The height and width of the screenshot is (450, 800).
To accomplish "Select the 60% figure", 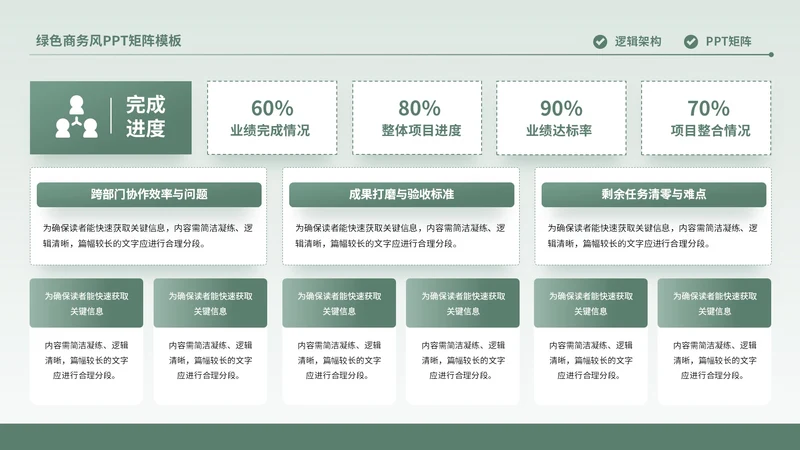I will (x=272, y=108).
